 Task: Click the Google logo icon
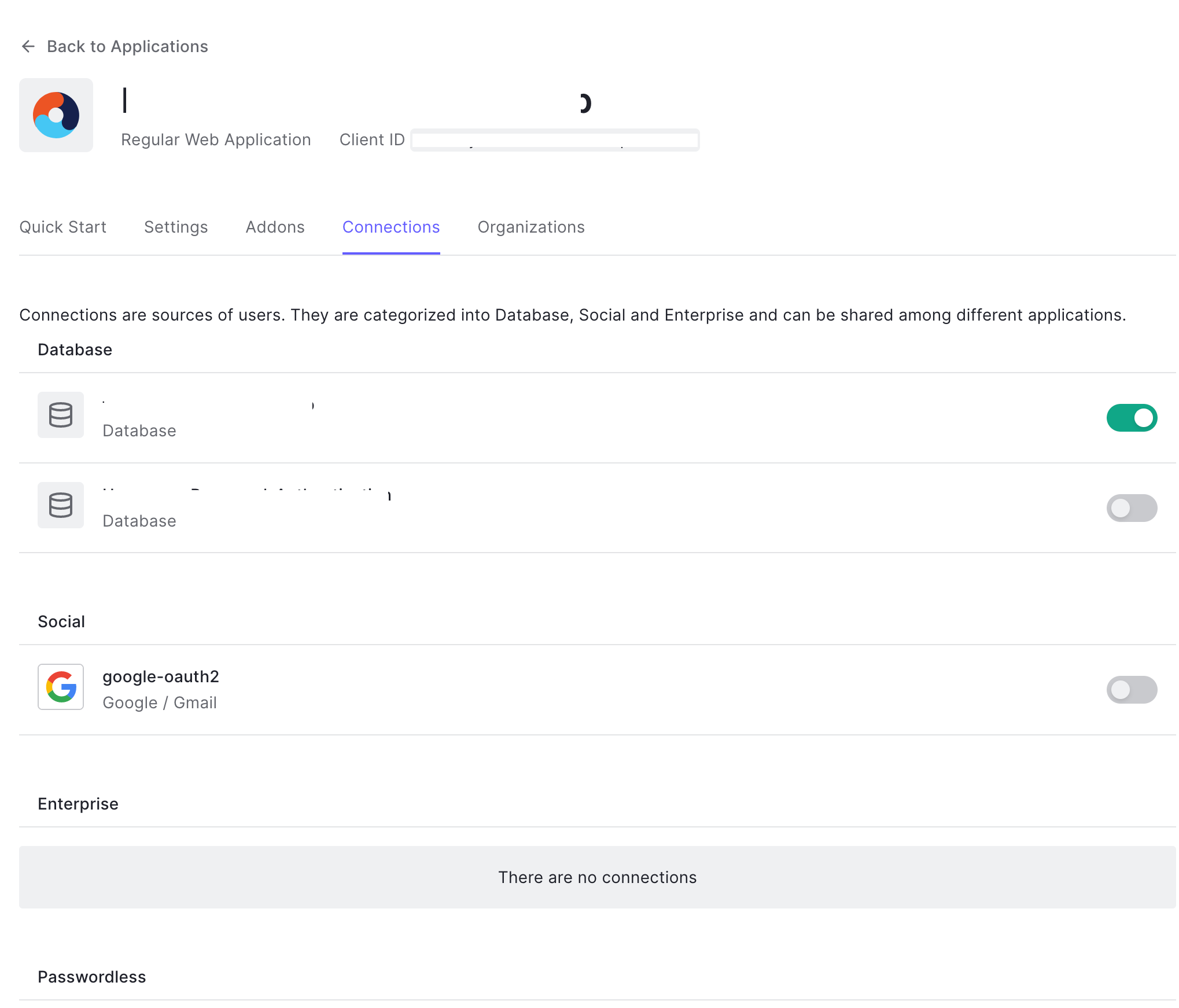pos(61,687)
